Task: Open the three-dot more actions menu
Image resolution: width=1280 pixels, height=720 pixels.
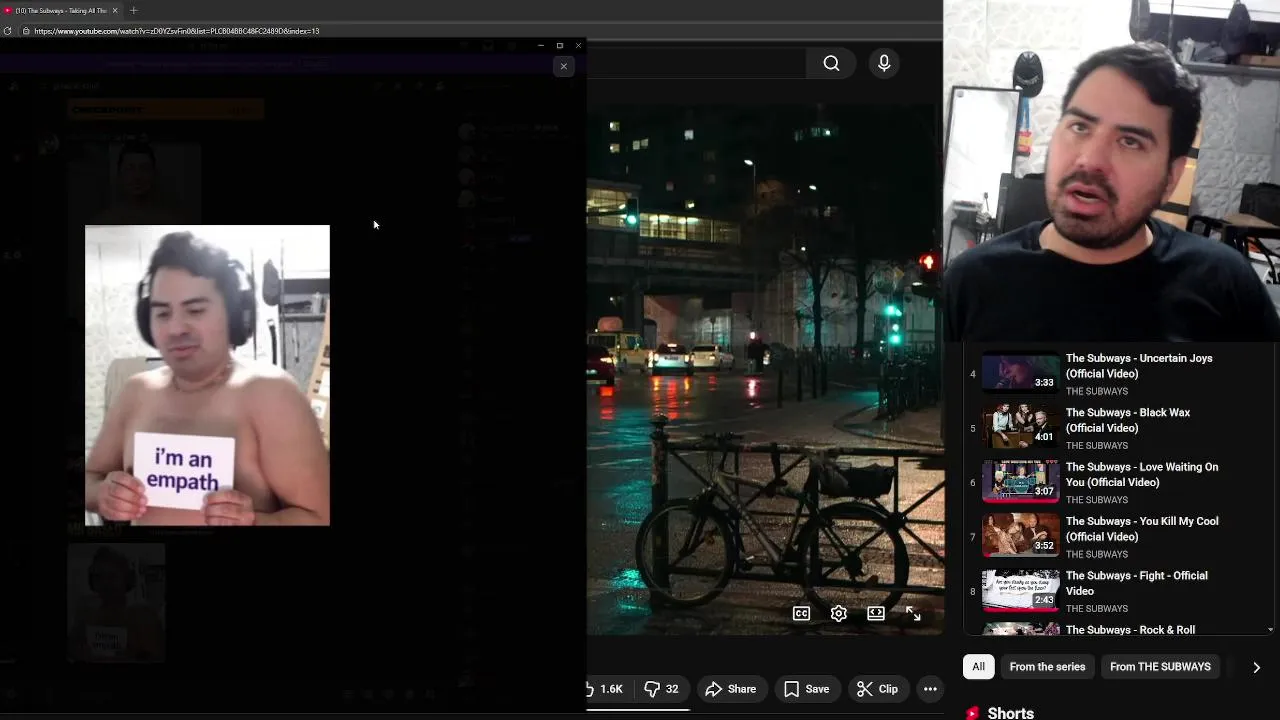Action: [x=930, y=689]
